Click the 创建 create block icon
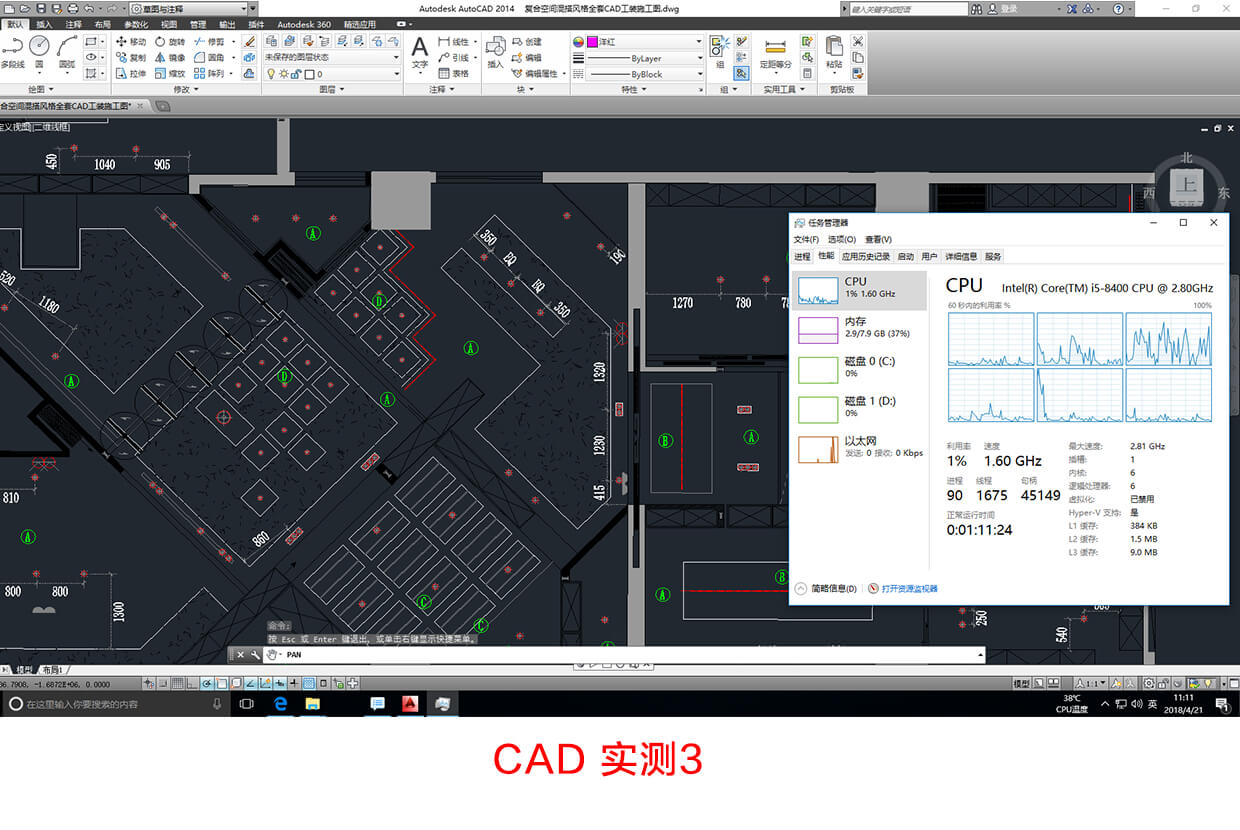This screenshot has height=830, width=1240. [526, 42]
